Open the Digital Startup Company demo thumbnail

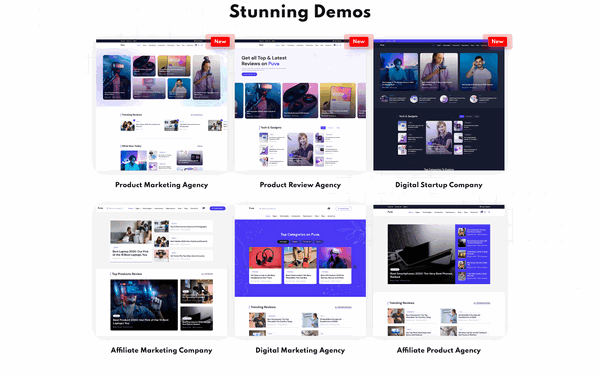[x=439, y=105]
